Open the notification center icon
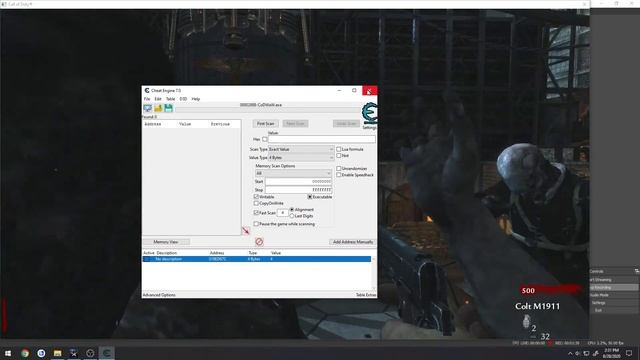 click(629, 353)
